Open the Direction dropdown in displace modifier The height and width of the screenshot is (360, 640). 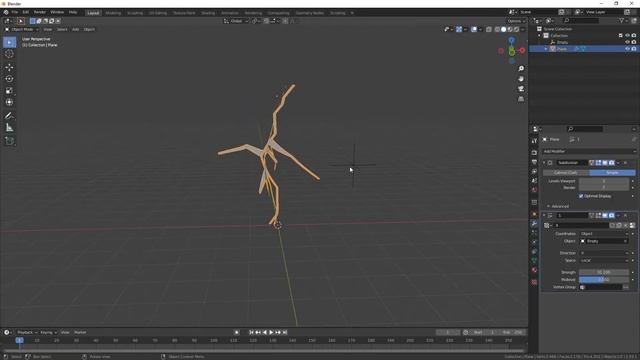pos(604,253)
